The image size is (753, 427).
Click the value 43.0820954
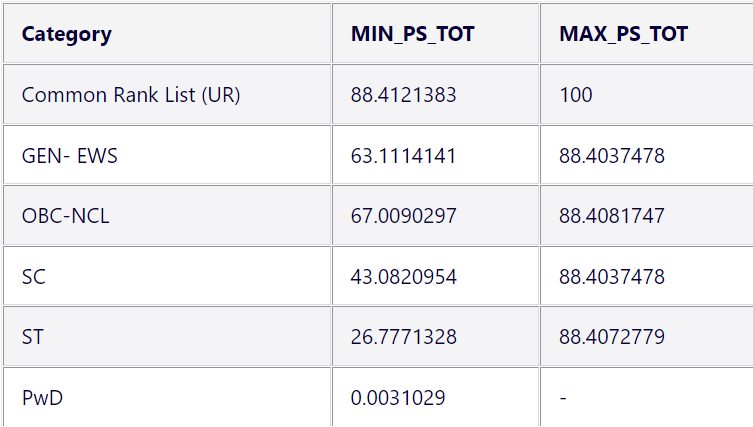403,277
